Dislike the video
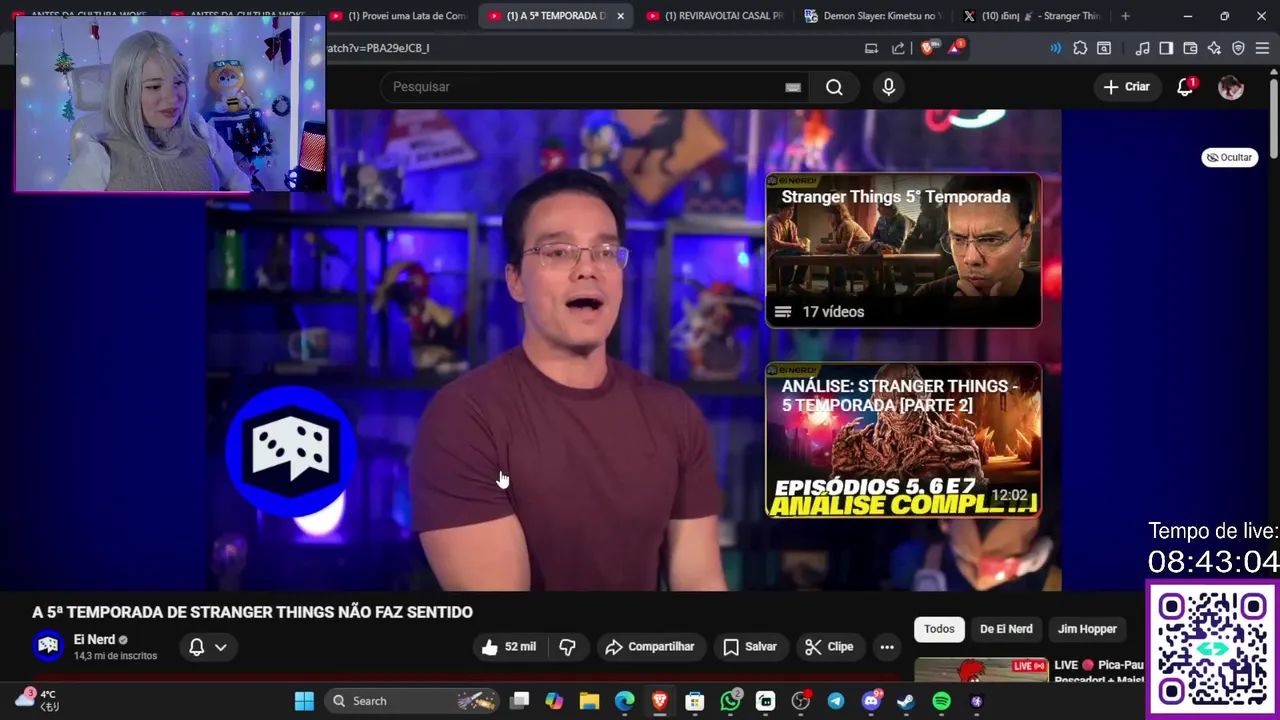This screenshot has width=1280, height=720. click(567, 647)
